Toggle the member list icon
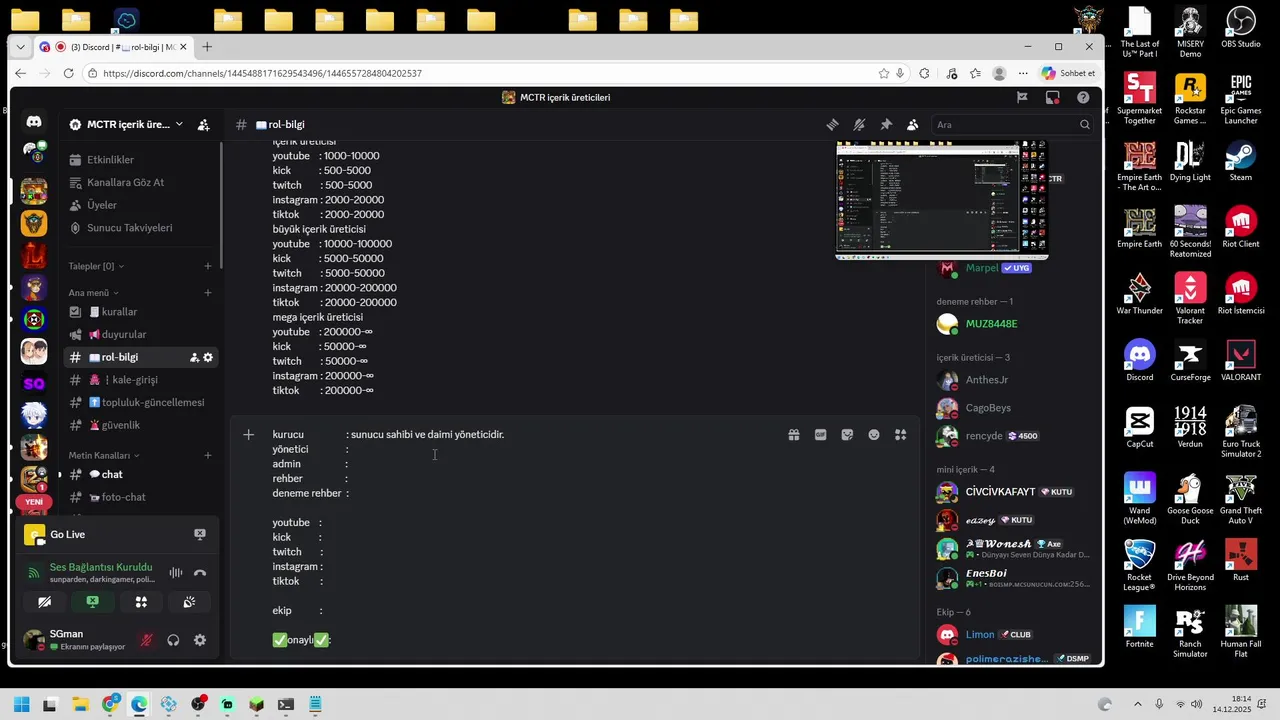The height and width of the screenshot is (720, 1280). click(912, 125)
